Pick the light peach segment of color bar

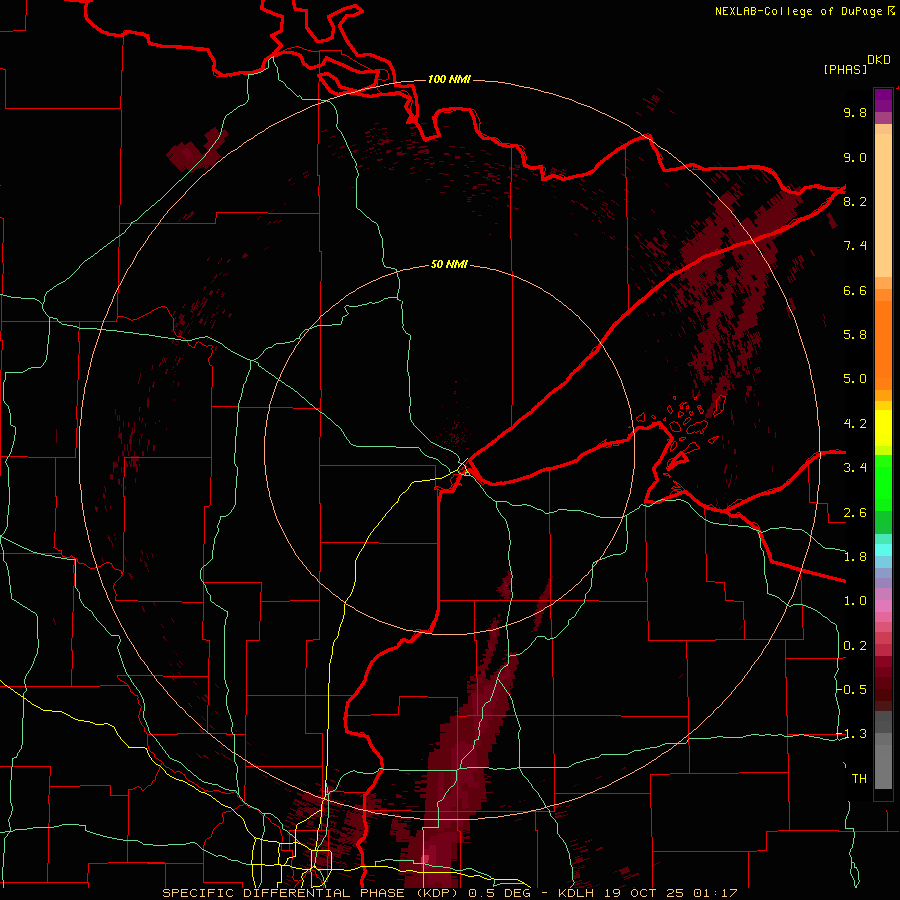(883, 205)
